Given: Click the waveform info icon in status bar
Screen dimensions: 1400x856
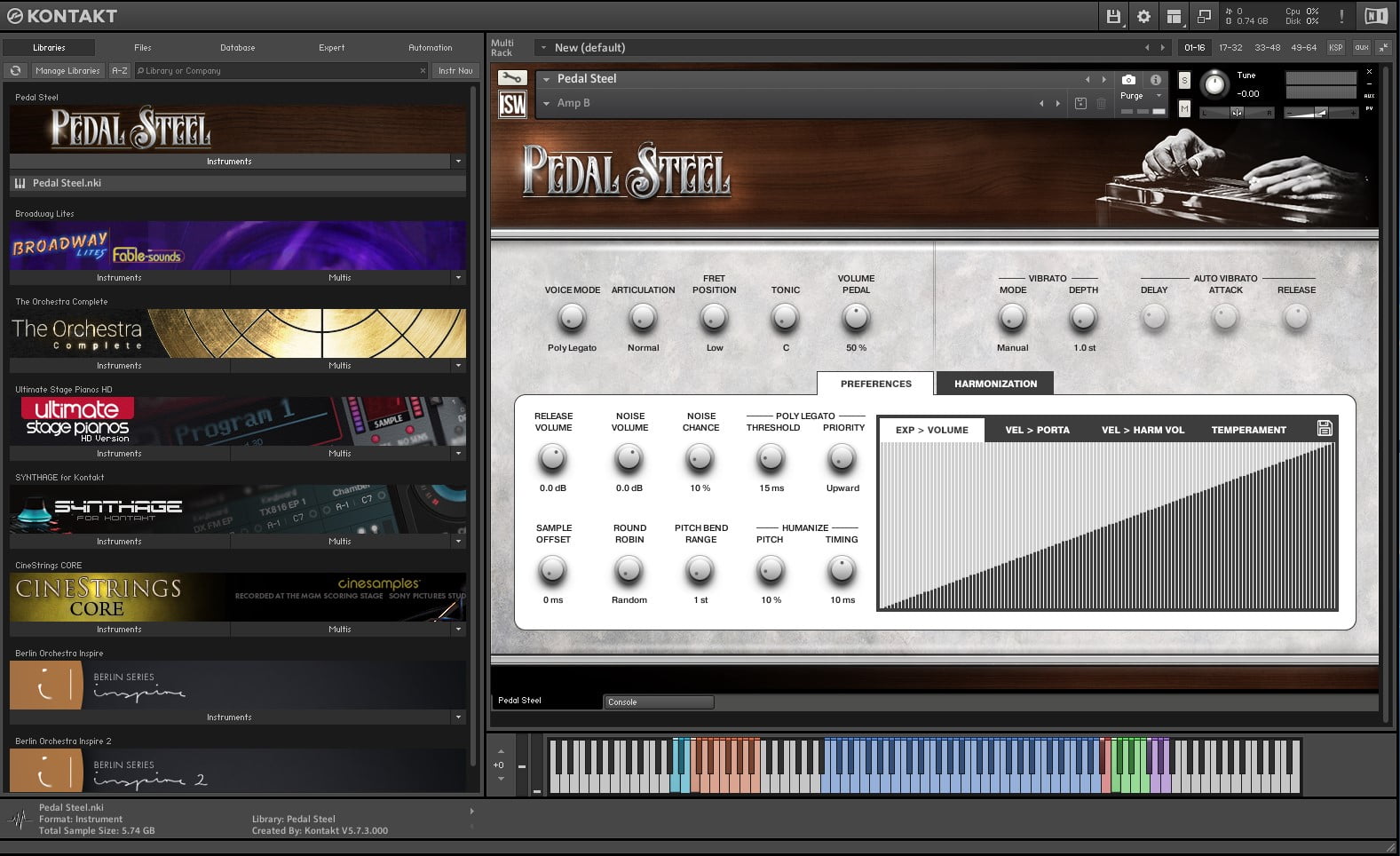Looking at the screenshot, I should (20, 819).
